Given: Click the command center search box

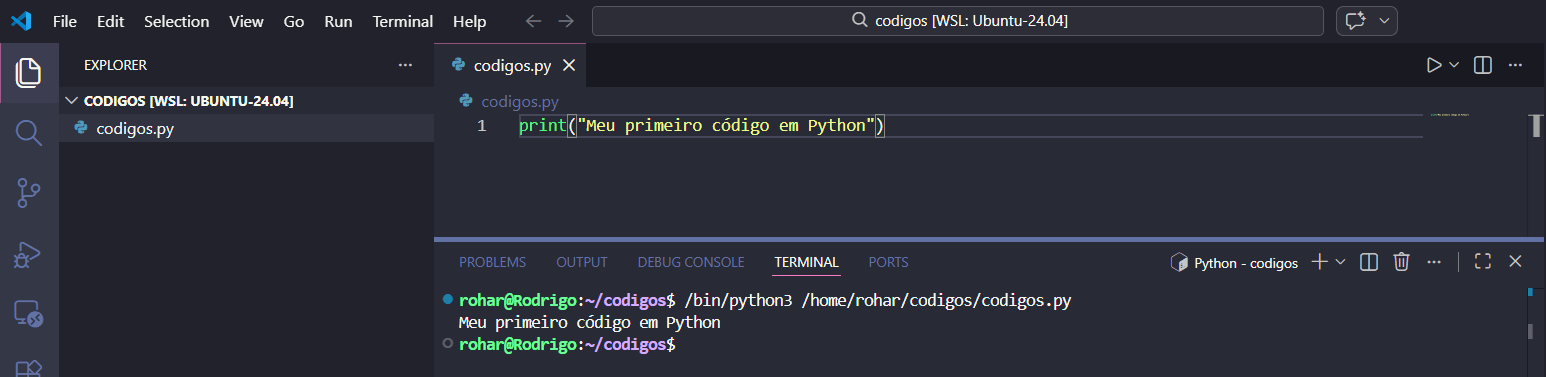Looking at the screenshot, I should [959, 21].
